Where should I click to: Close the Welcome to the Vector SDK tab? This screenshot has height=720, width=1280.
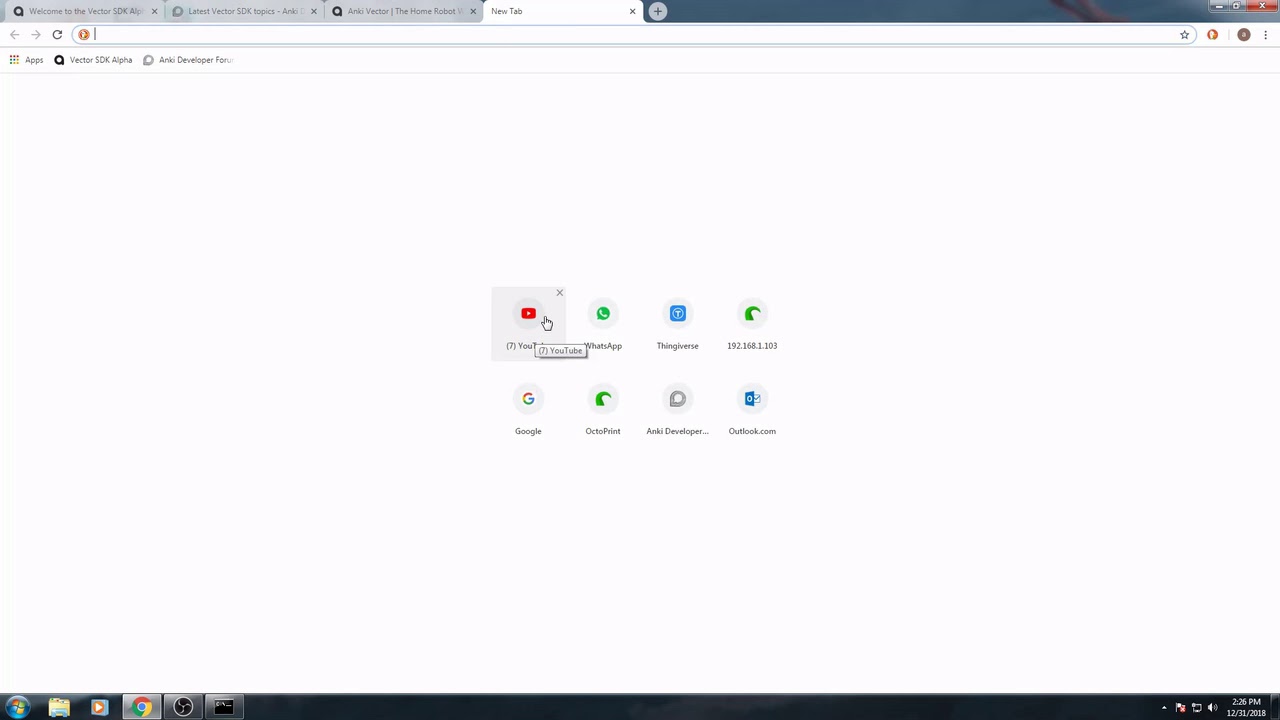pos(155,11)
